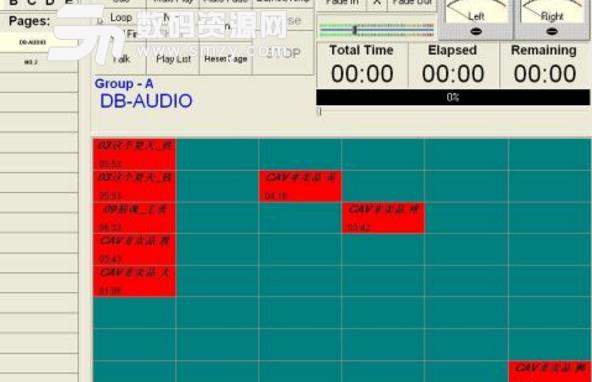The image size is (592, 382).
Task: Click the blue DB-AUDIO page title
Action: 146,101
